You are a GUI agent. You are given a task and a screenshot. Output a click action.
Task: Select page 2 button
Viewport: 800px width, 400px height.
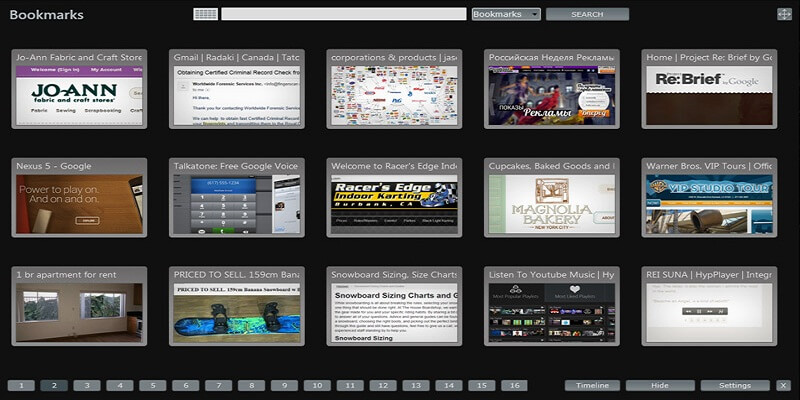tap(54, 386)
